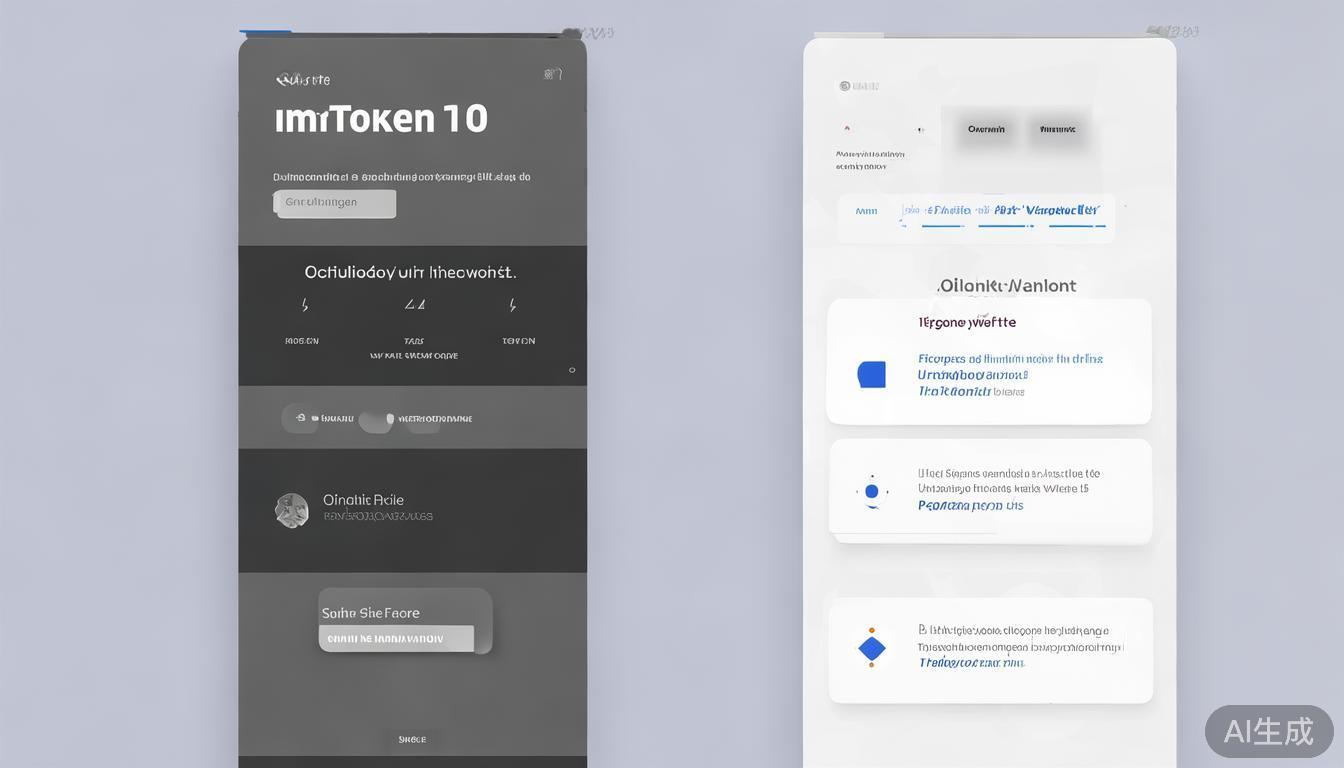Viewport: 1344px width, 768px height.
Task: Click the blue diamond icon in the last card
Action: click(872, 648)
